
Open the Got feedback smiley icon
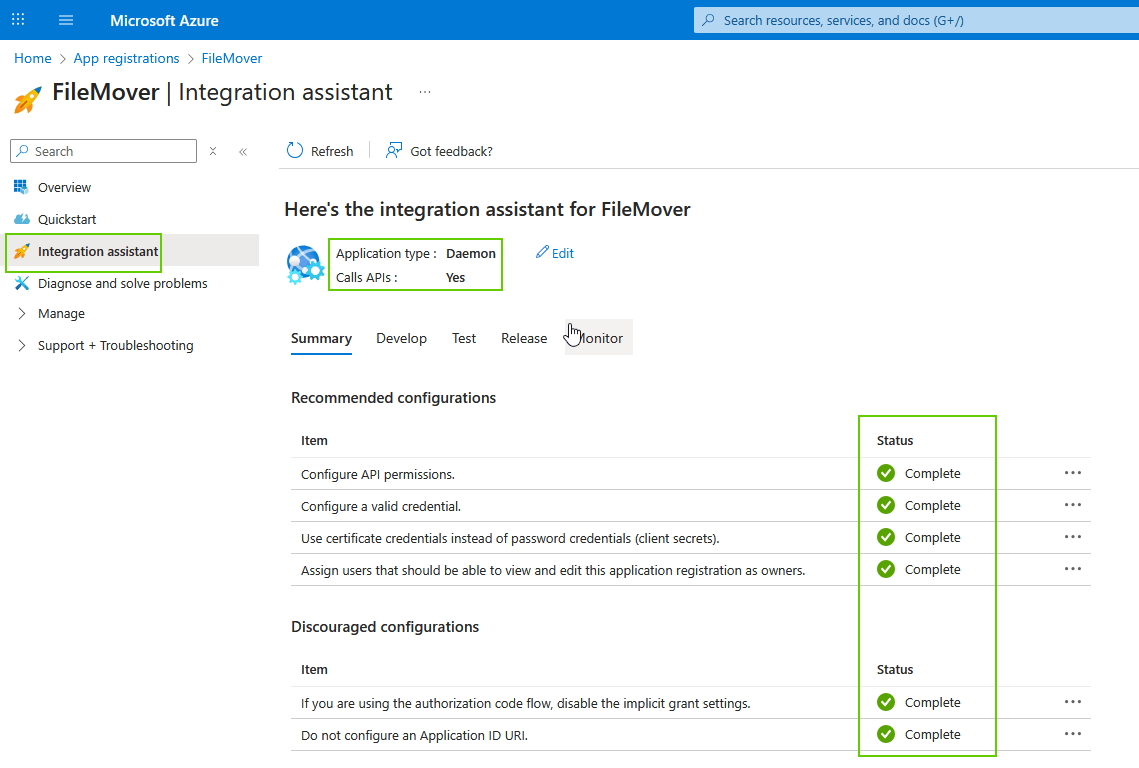(x=393, y=150)
